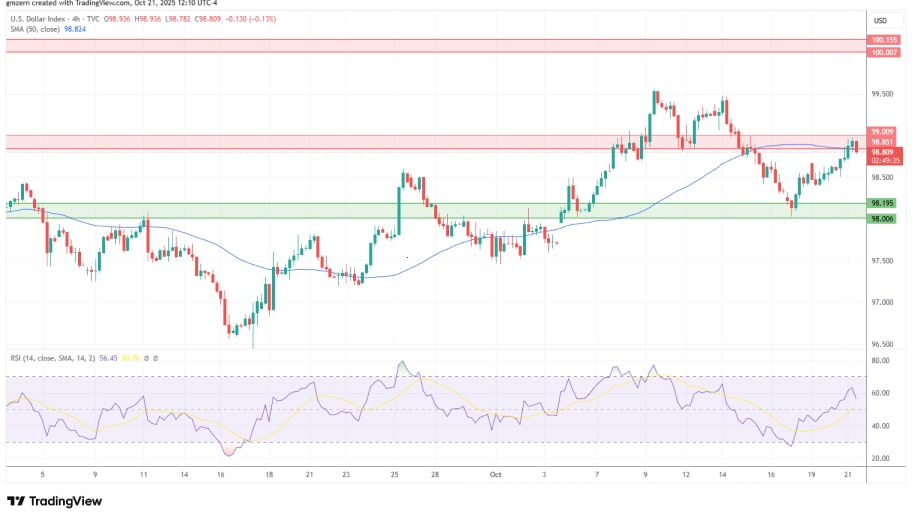
Task: Click the '21' date at time axis right end
Action: point(848,478)
